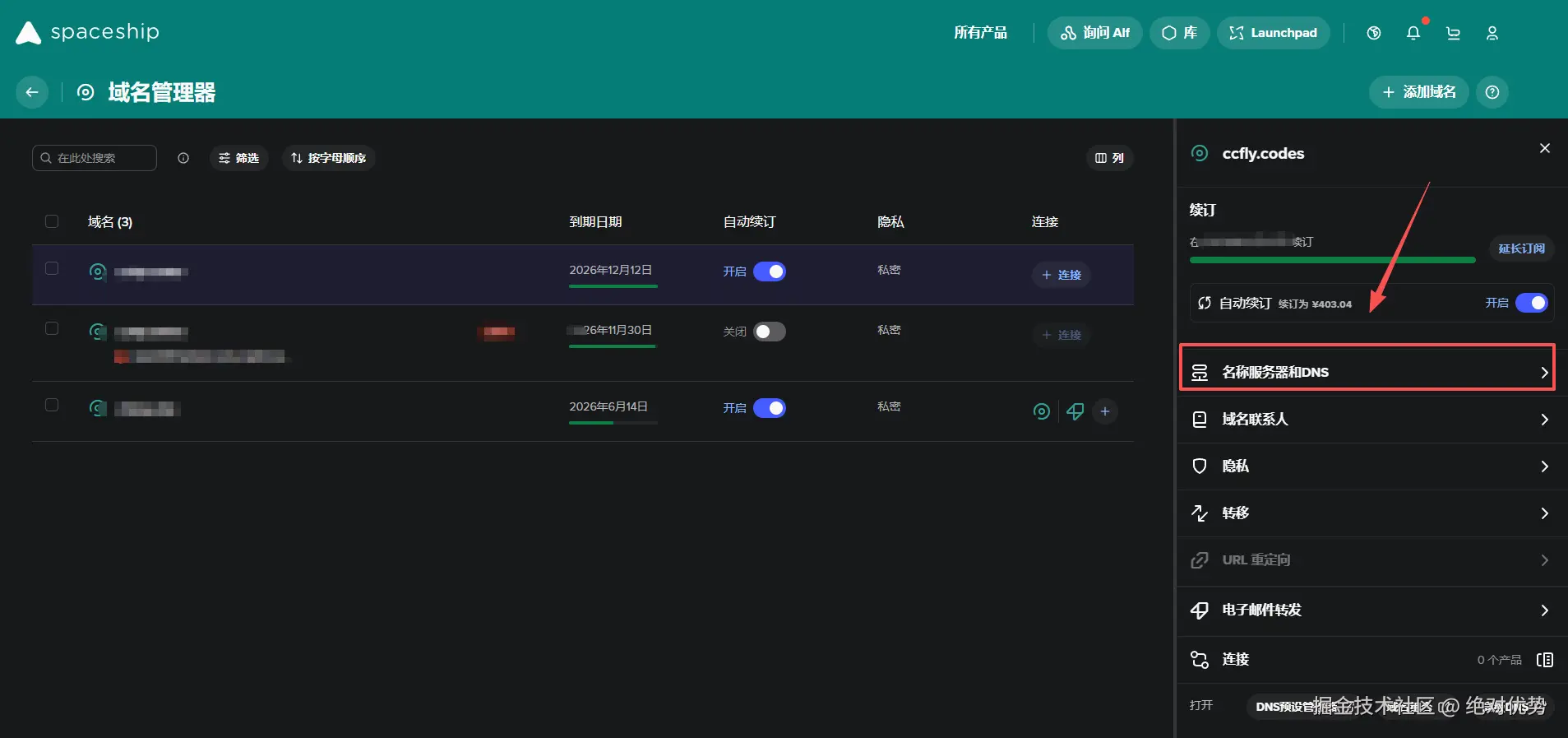Click panel layout icon beside 0 个产品
Viewport: 1568px width, 738px height.
(x=1545, y=660)
